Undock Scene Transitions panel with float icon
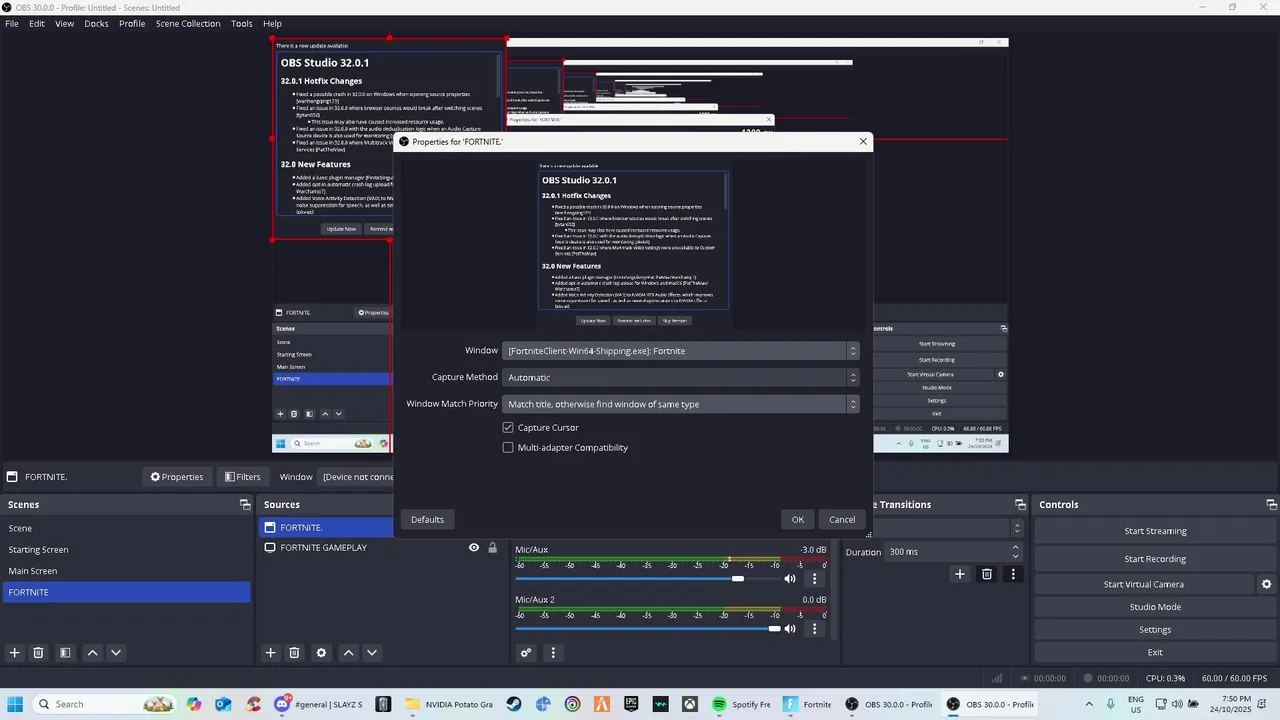 coord(1020,505)
